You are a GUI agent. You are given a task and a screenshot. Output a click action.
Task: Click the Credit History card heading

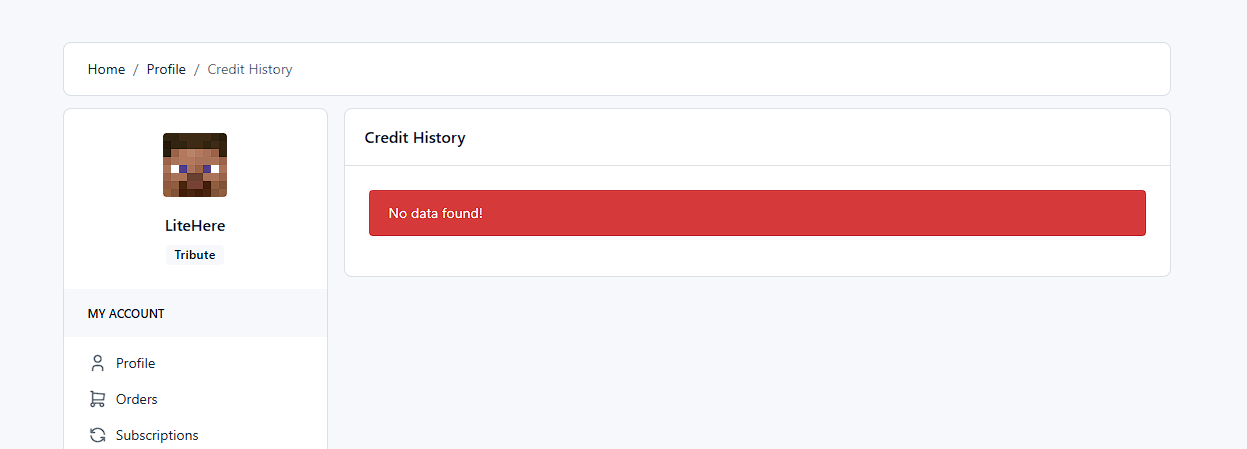(415, 137)
